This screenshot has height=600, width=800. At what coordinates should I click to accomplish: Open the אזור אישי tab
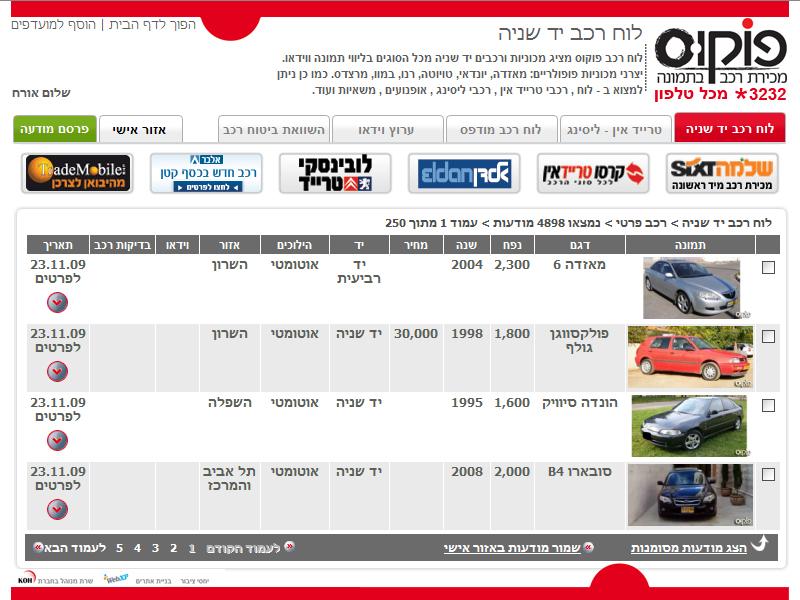point(140,130)
